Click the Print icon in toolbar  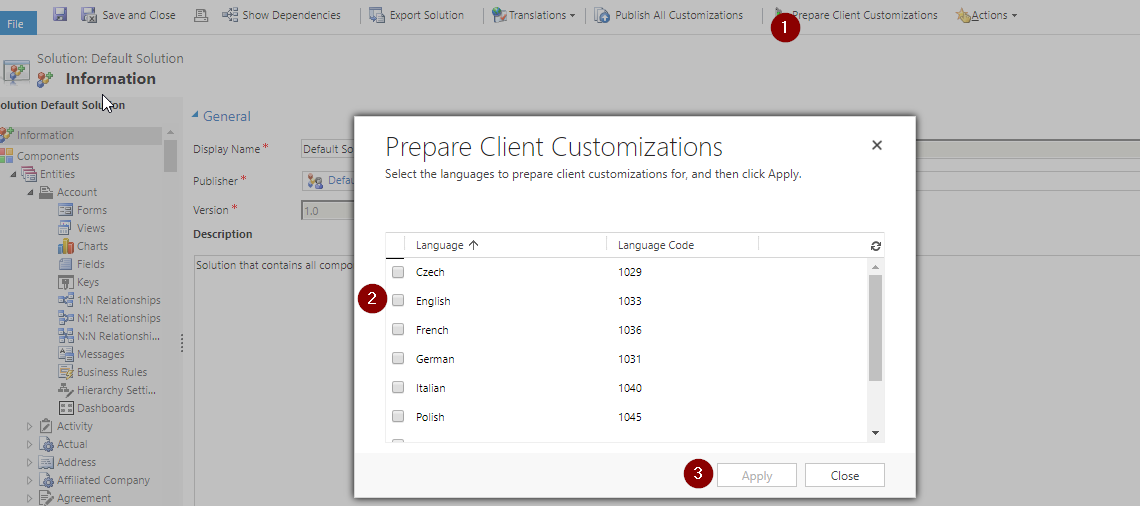coord(202,15)
